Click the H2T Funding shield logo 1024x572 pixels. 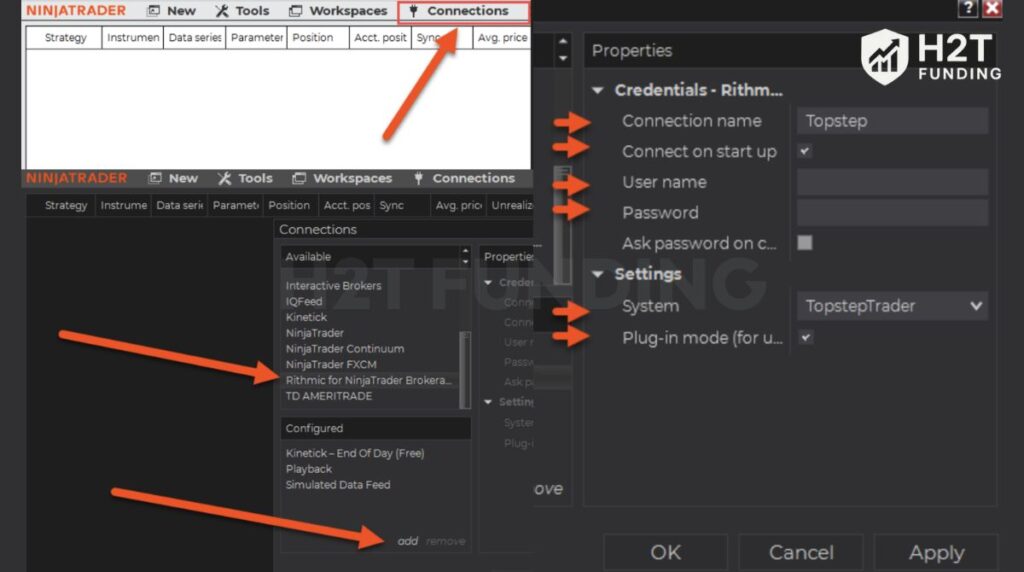click(884, 56)
